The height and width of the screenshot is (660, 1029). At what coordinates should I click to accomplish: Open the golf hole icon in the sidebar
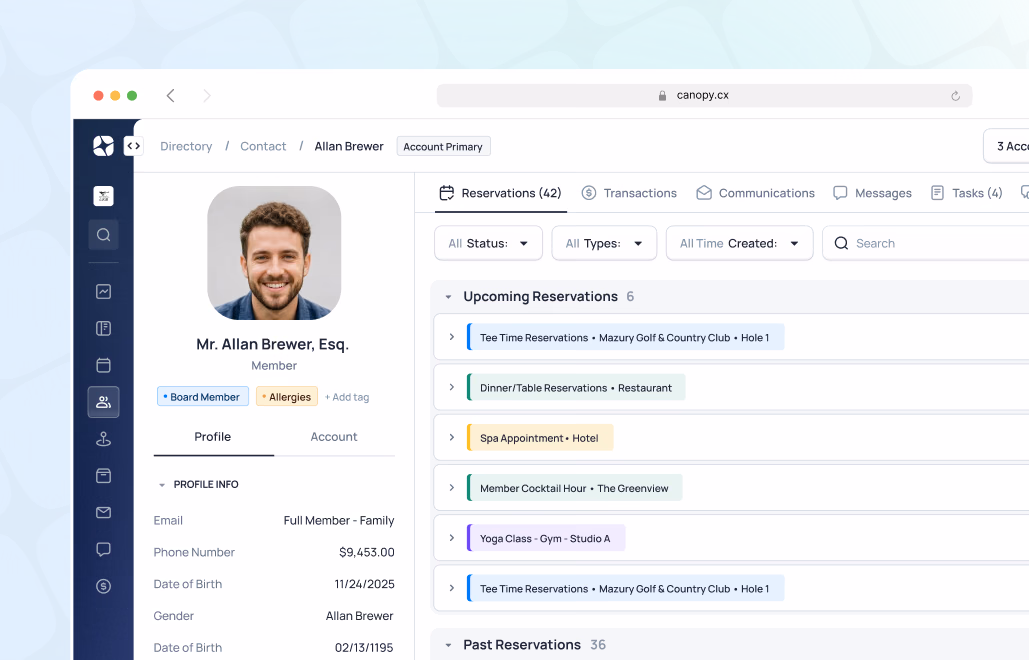[x=103, y=439]
